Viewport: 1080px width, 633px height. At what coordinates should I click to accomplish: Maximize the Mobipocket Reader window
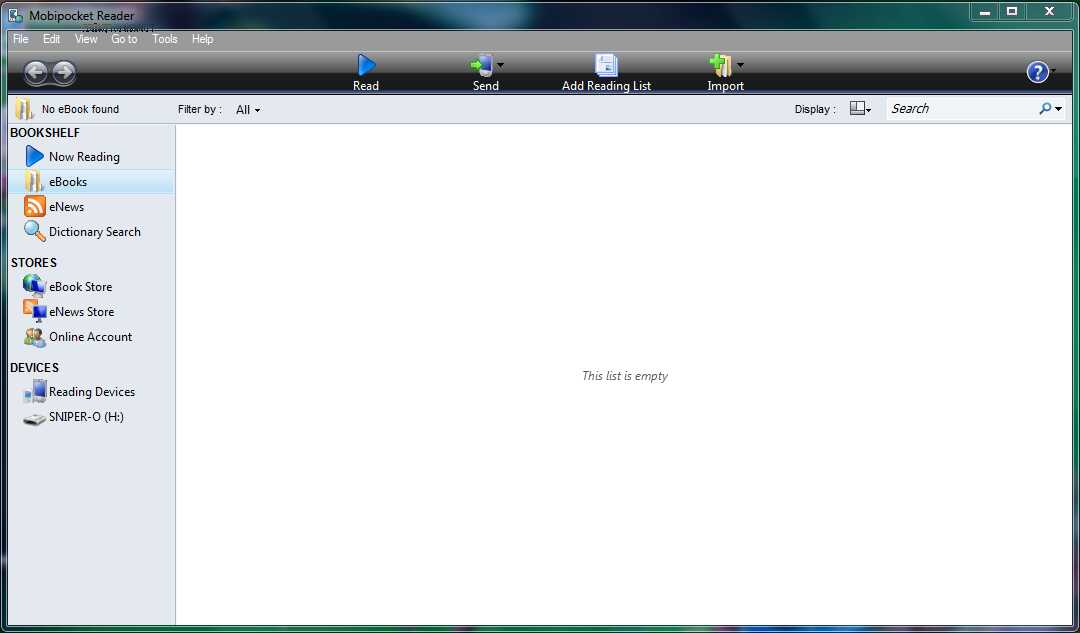coord(1012,11)
